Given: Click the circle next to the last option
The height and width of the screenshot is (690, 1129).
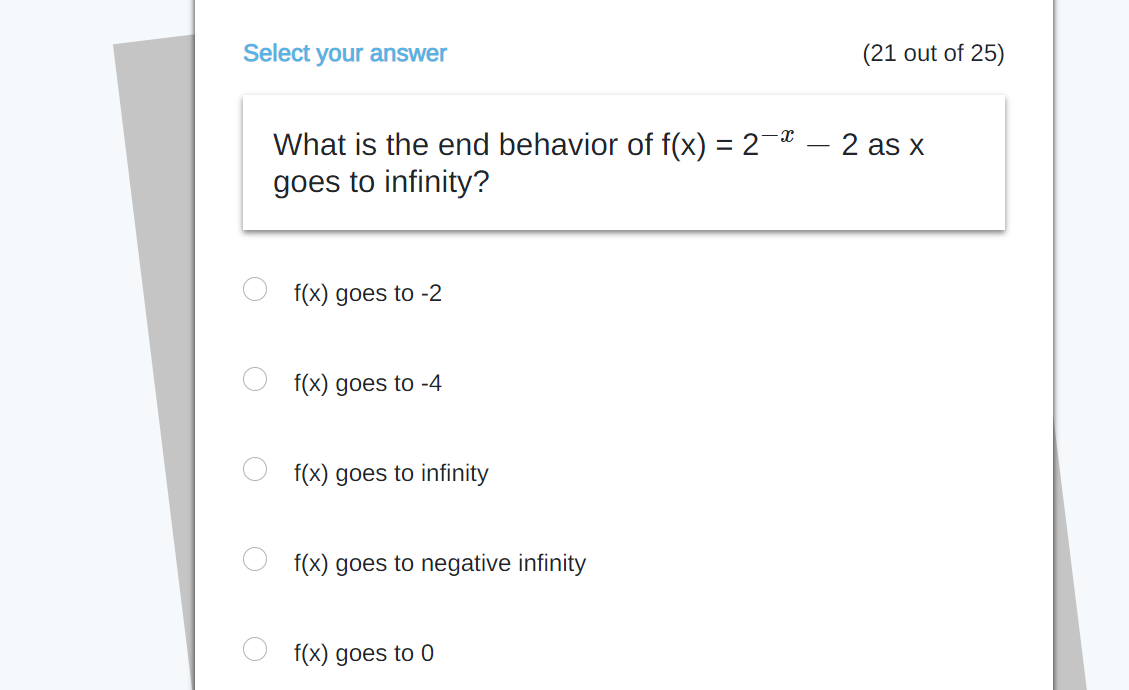Looking at the screenshot, I should [x=255, y=649].
